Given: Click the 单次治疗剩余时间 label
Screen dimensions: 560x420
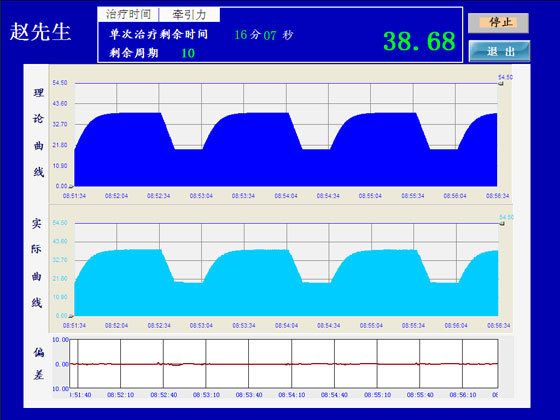Looking at the screenshot, I should tap(159, 34).
